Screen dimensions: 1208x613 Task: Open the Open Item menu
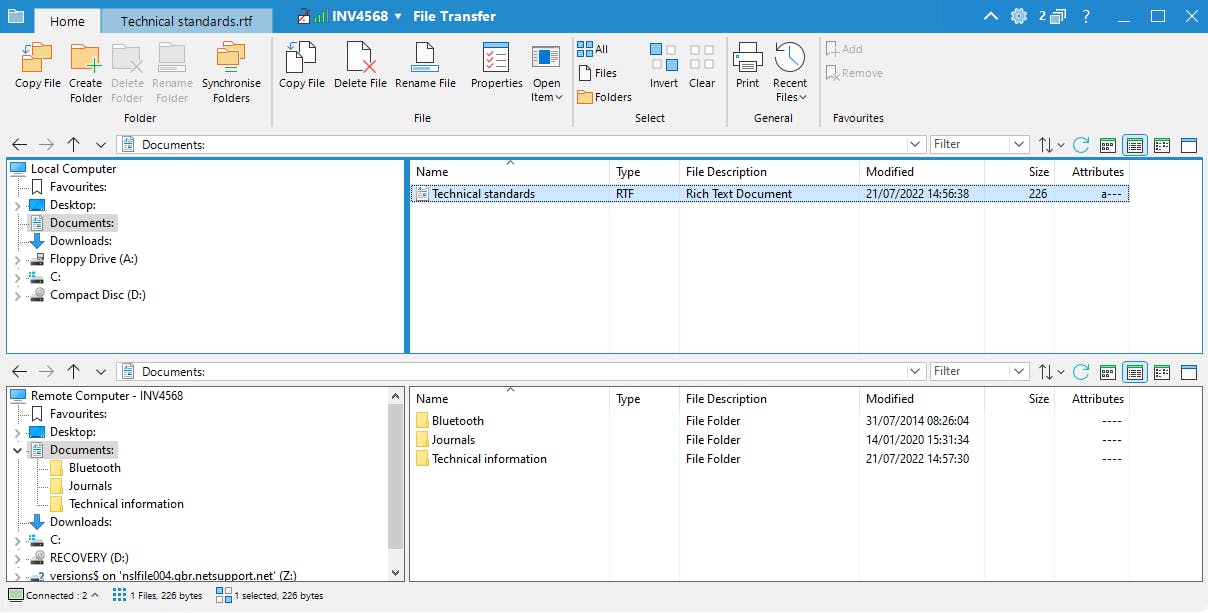(x=546, y=73)
